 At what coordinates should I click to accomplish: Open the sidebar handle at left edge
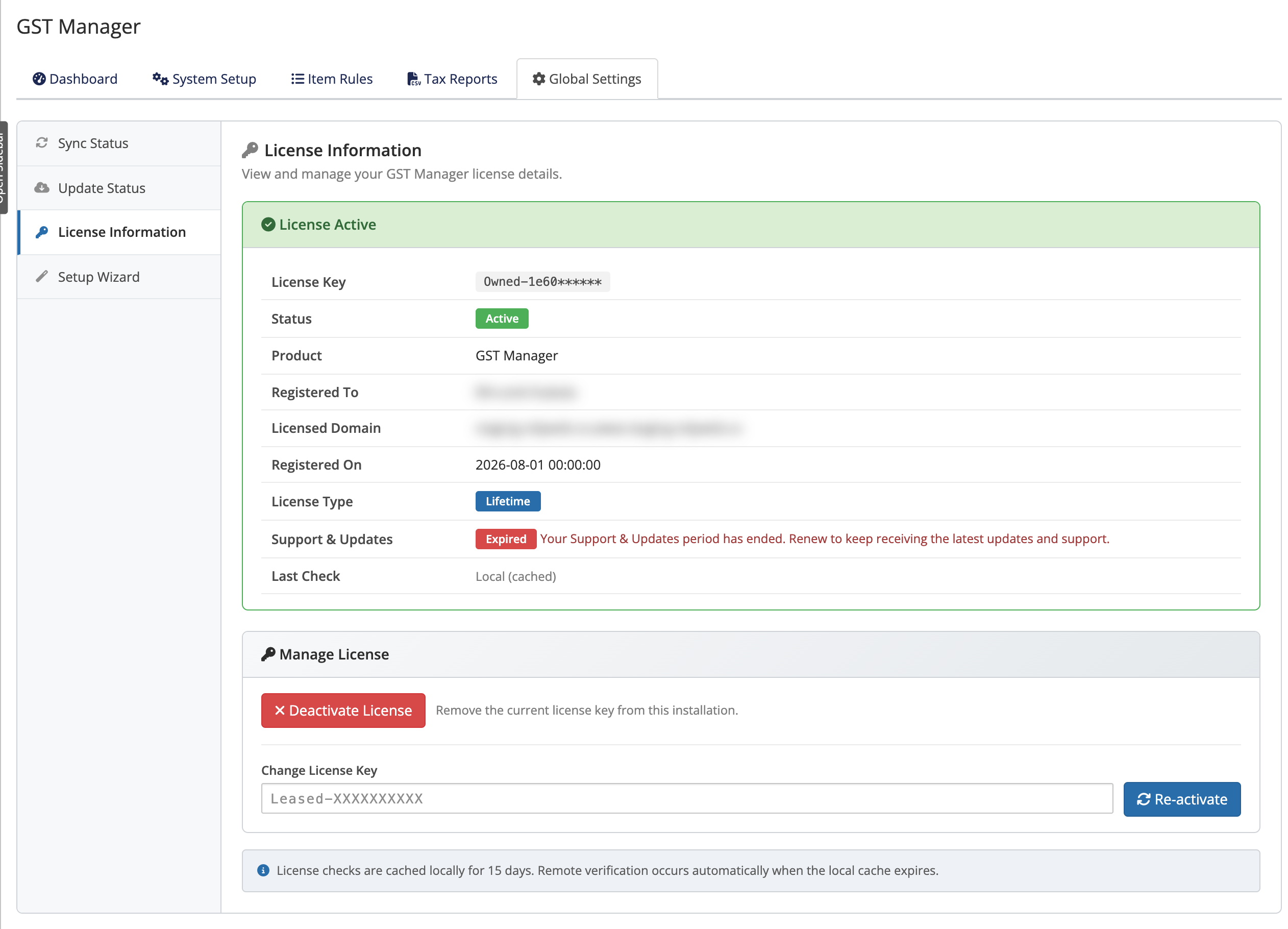(4, 167)
